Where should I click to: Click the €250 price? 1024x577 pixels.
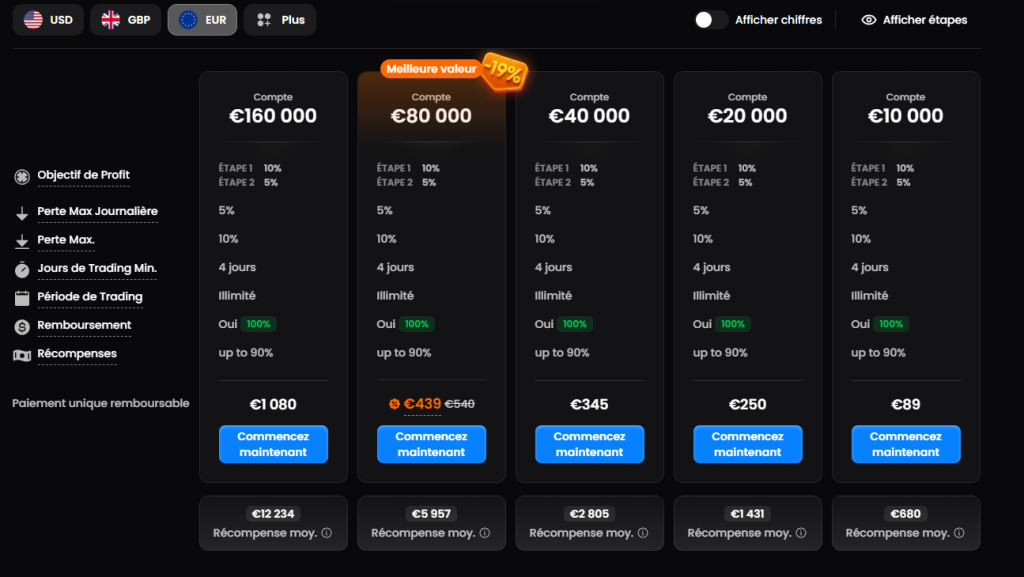point(747,404)
